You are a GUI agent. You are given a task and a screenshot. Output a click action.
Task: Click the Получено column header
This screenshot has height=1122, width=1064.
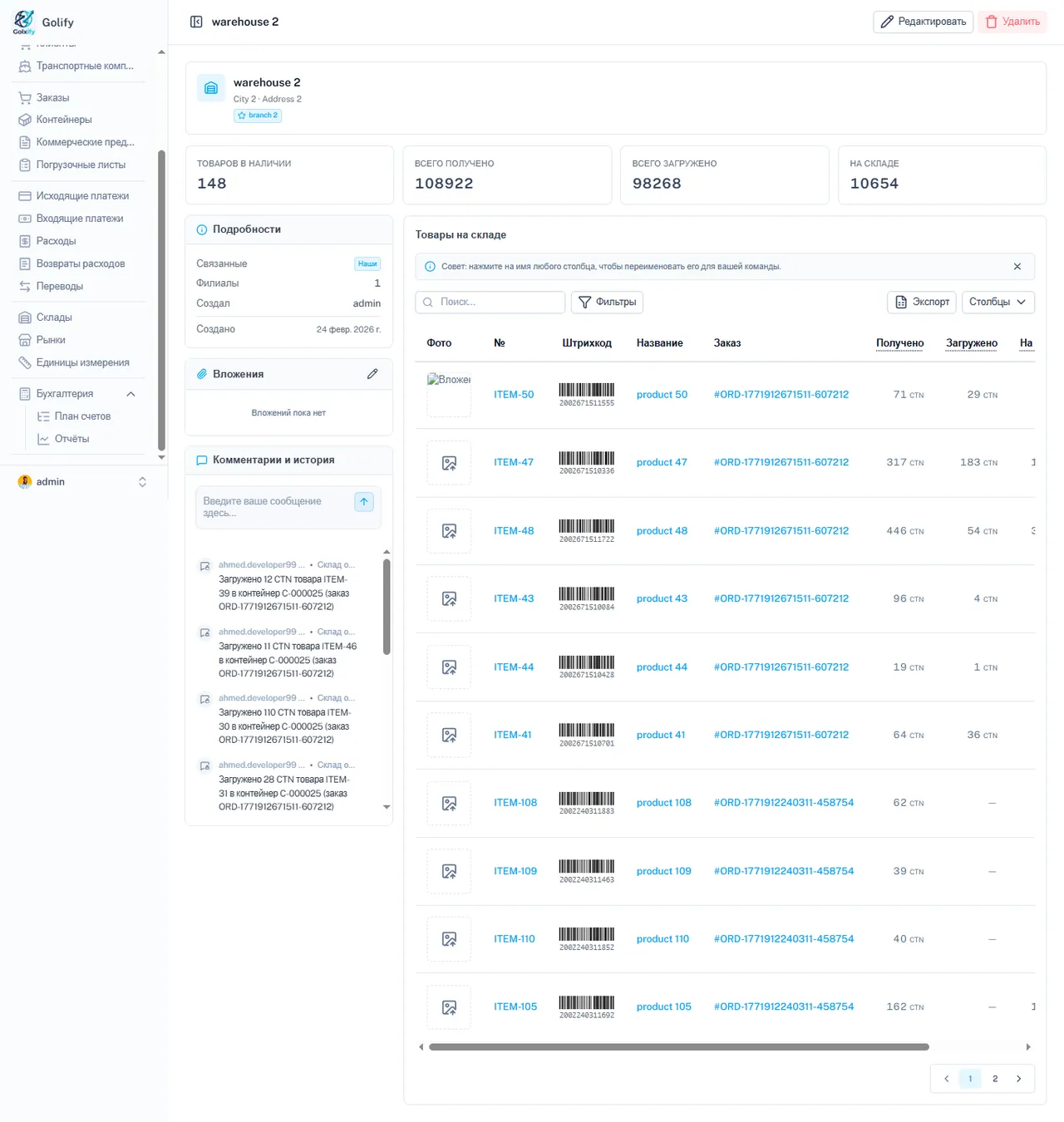coord(900,343)
